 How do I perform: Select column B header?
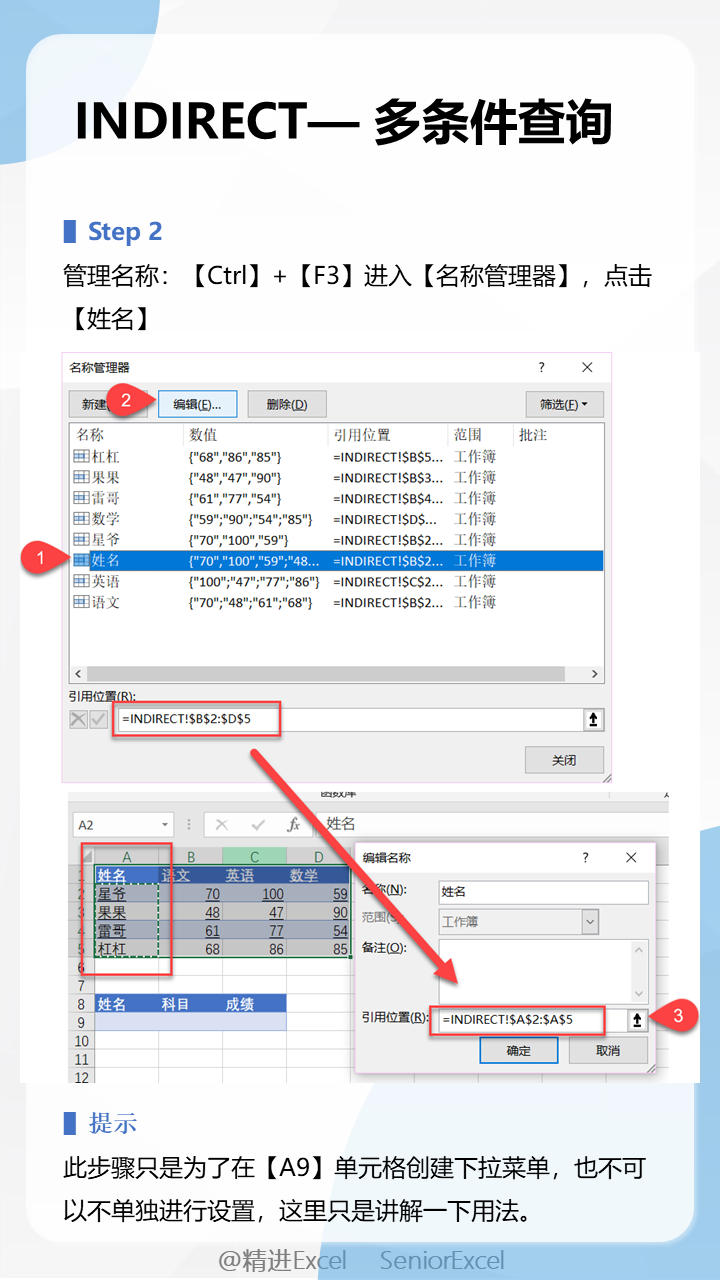tap(191, 857)
